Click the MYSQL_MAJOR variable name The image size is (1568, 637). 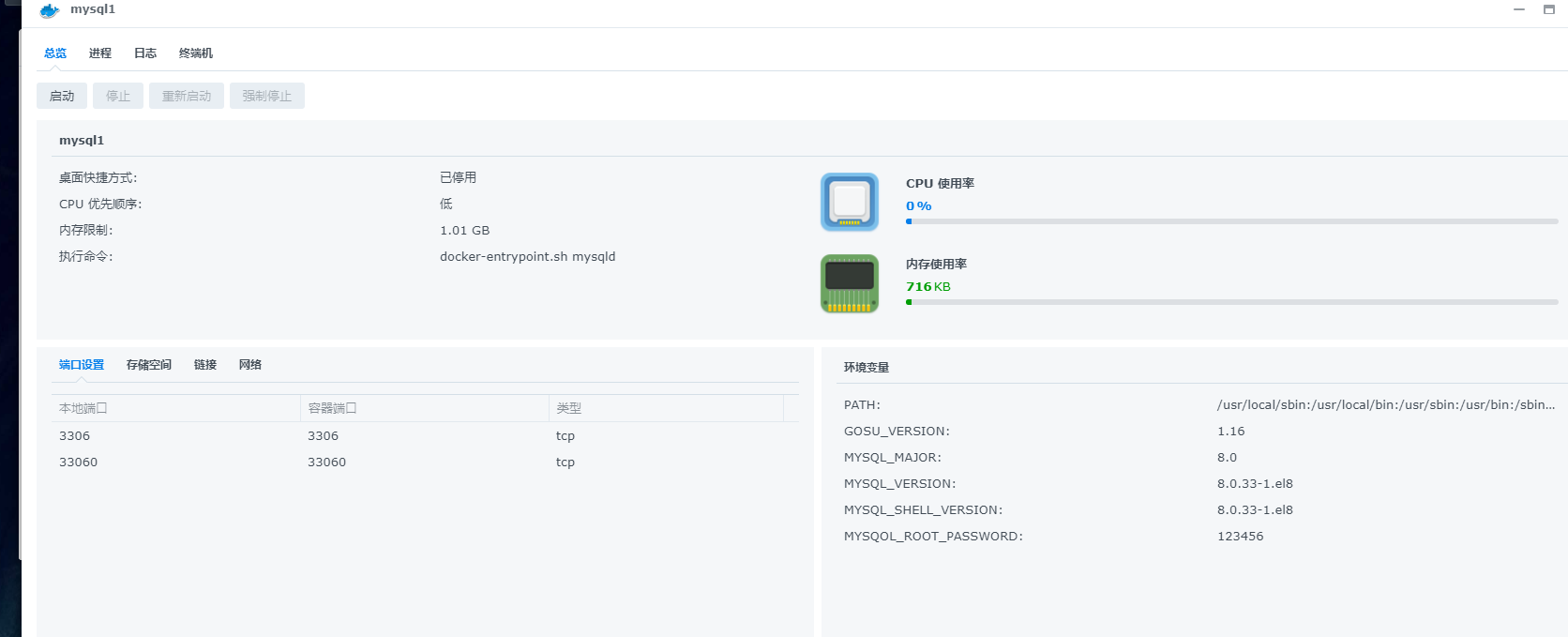coord(893,458)
